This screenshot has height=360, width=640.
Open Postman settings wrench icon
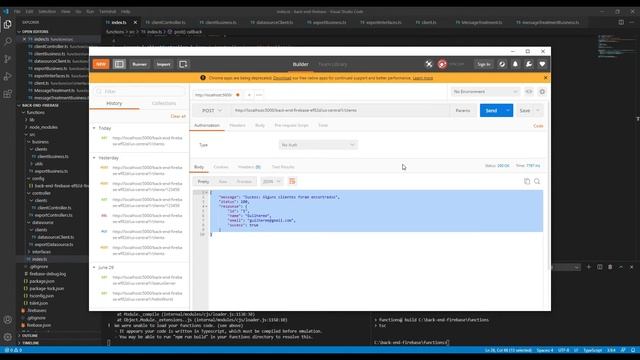click(529, 64)
